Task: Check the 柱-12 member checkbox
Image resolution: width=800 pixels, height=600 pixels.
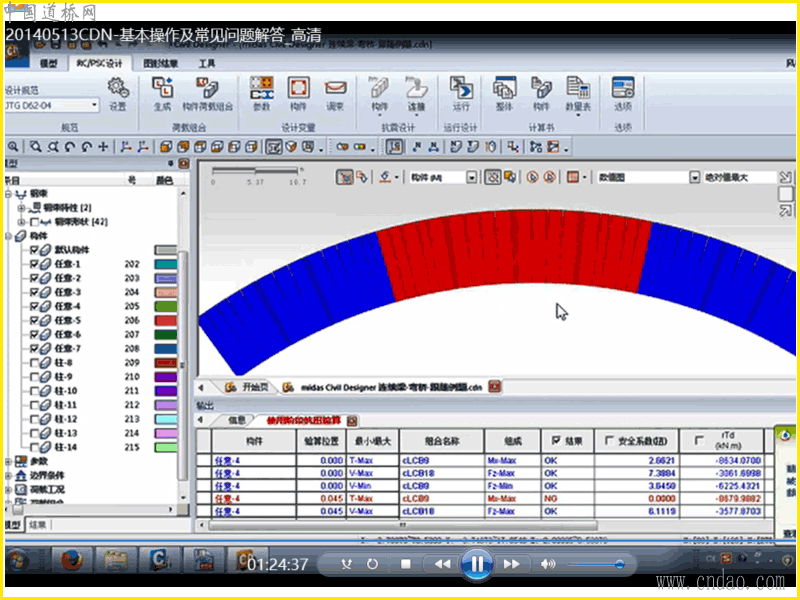Action: click(34, 419)
